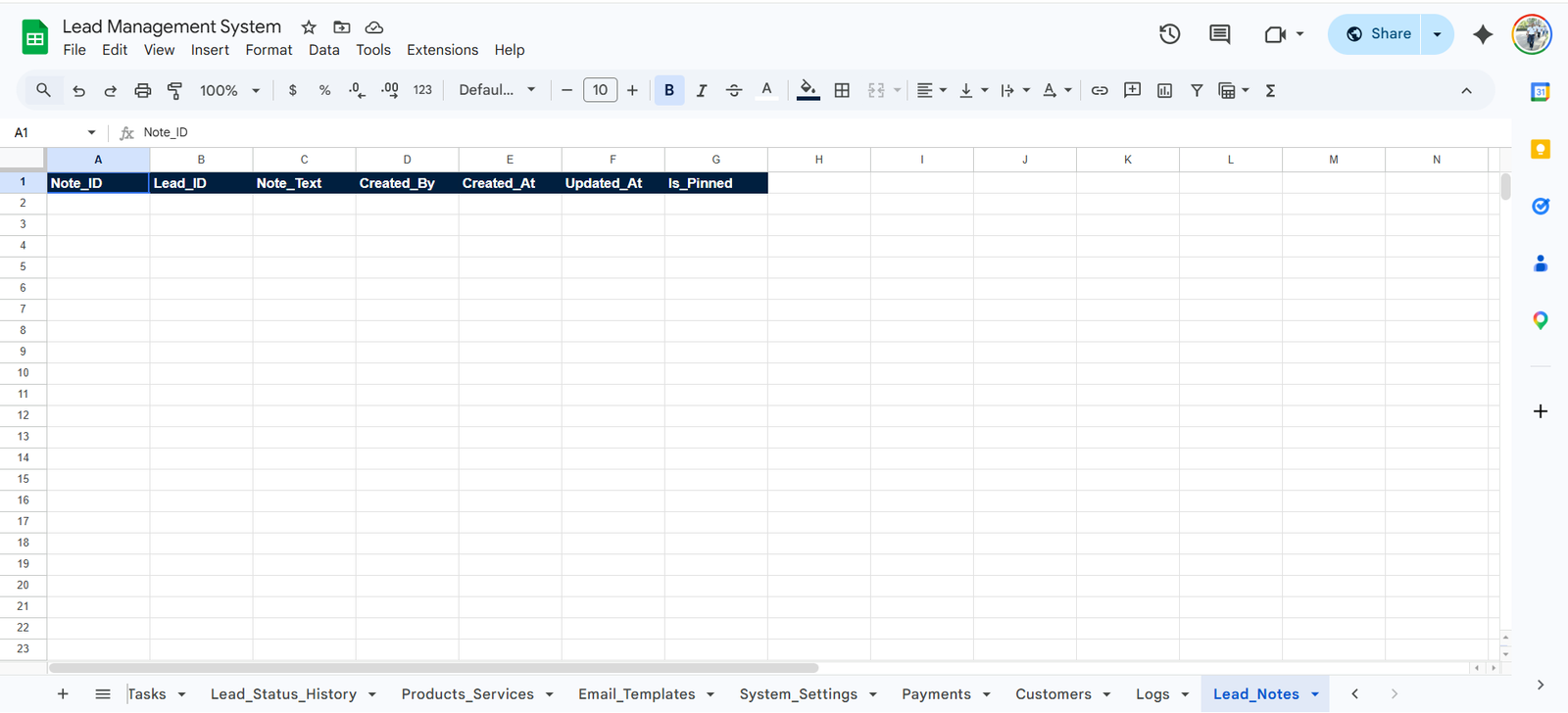Screen dimensions: 1568x713
Task: Apply percent format to cells
Action: point(324,90)
